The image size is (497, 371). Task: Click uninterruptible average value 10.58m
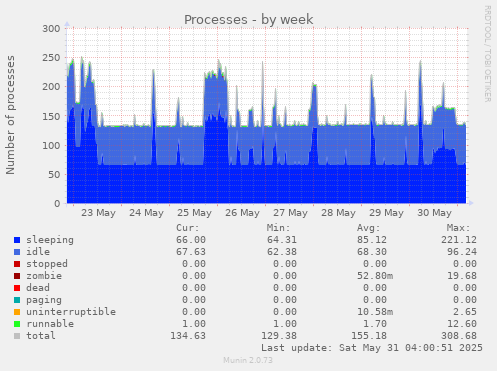(x=375, y=312)
